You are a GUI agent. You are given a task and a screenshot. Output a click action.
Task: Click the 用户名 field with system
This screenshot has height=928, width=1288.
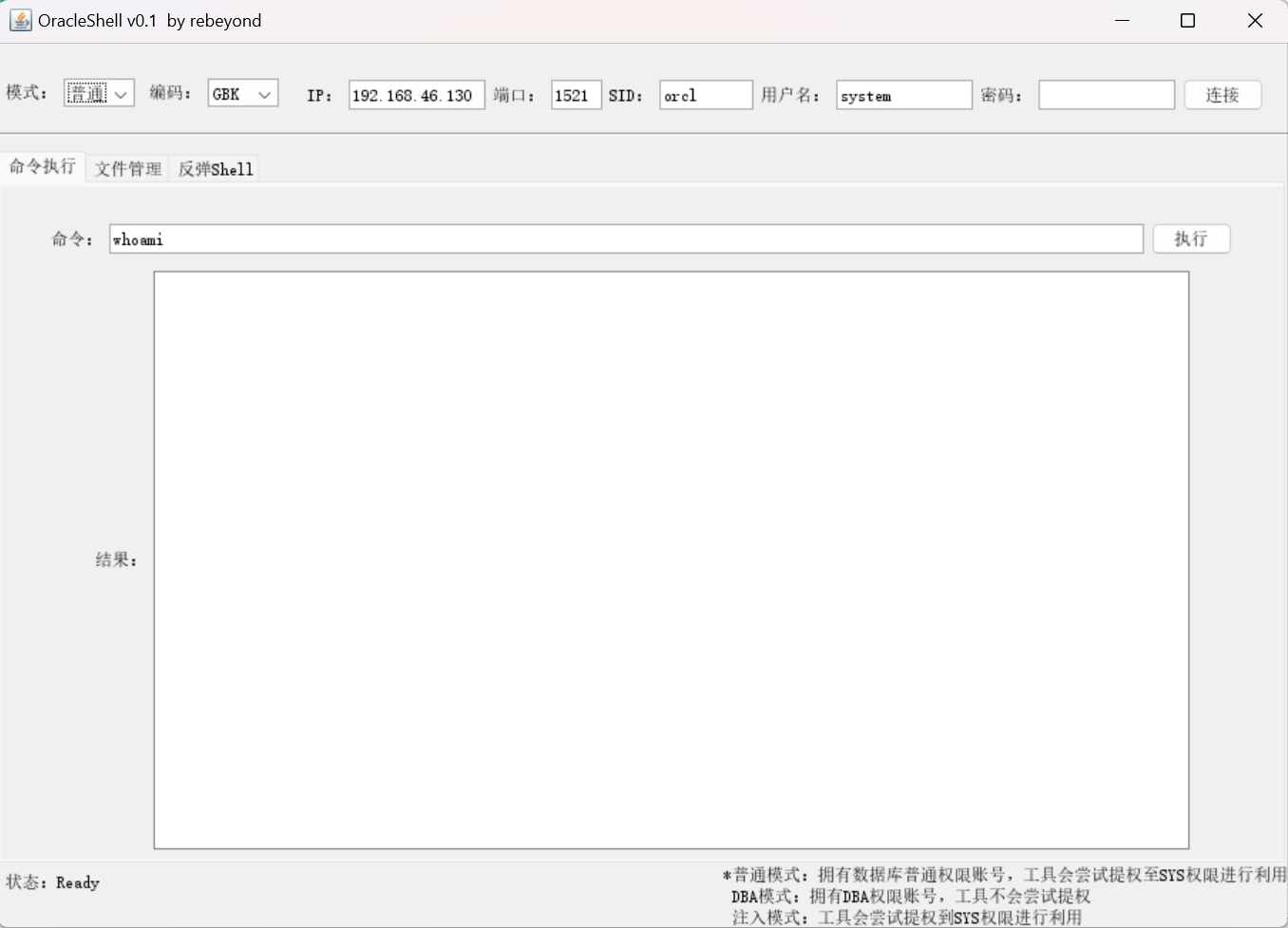point(903,95)
